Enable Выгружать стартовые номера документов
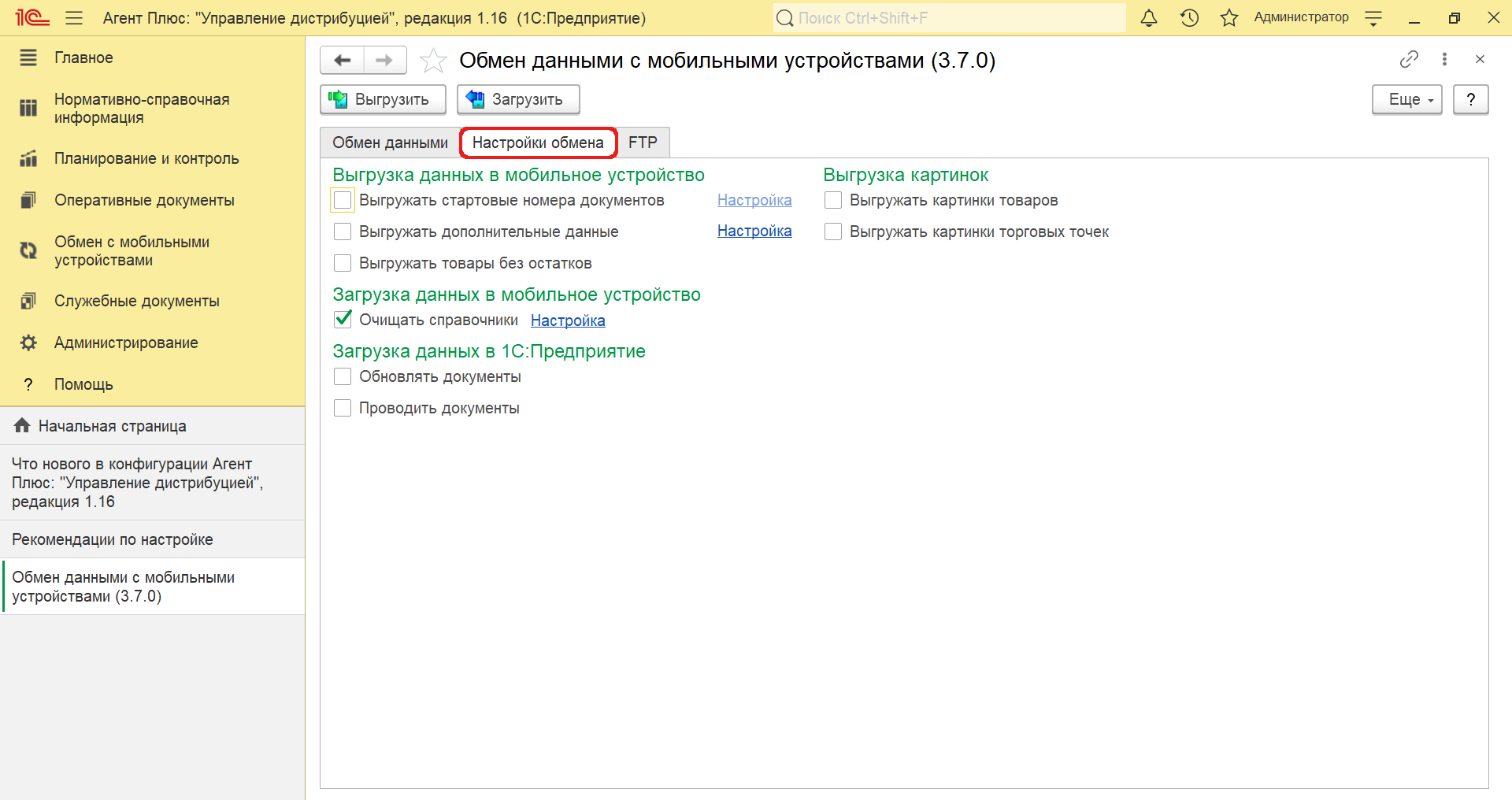The width and height of the screenshot is (1512, 800). click(343, 200)
